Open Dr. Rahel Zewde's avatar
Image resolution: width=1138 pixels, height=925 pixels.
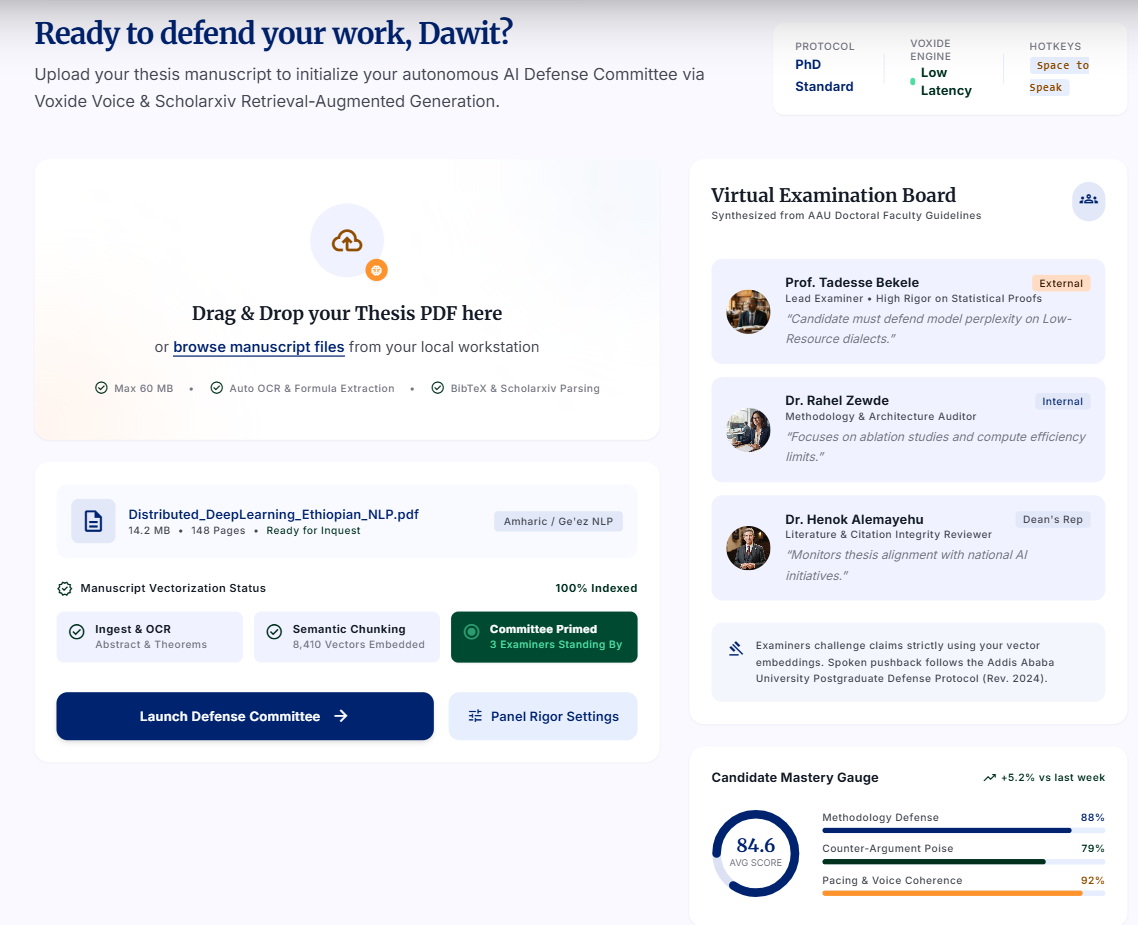pos(748,429)
